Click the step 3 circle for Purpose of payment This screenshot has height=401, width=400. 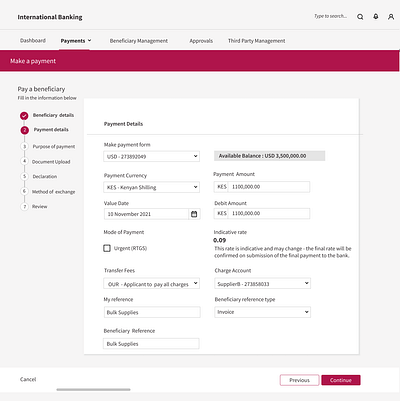click(x=24, y=146)
